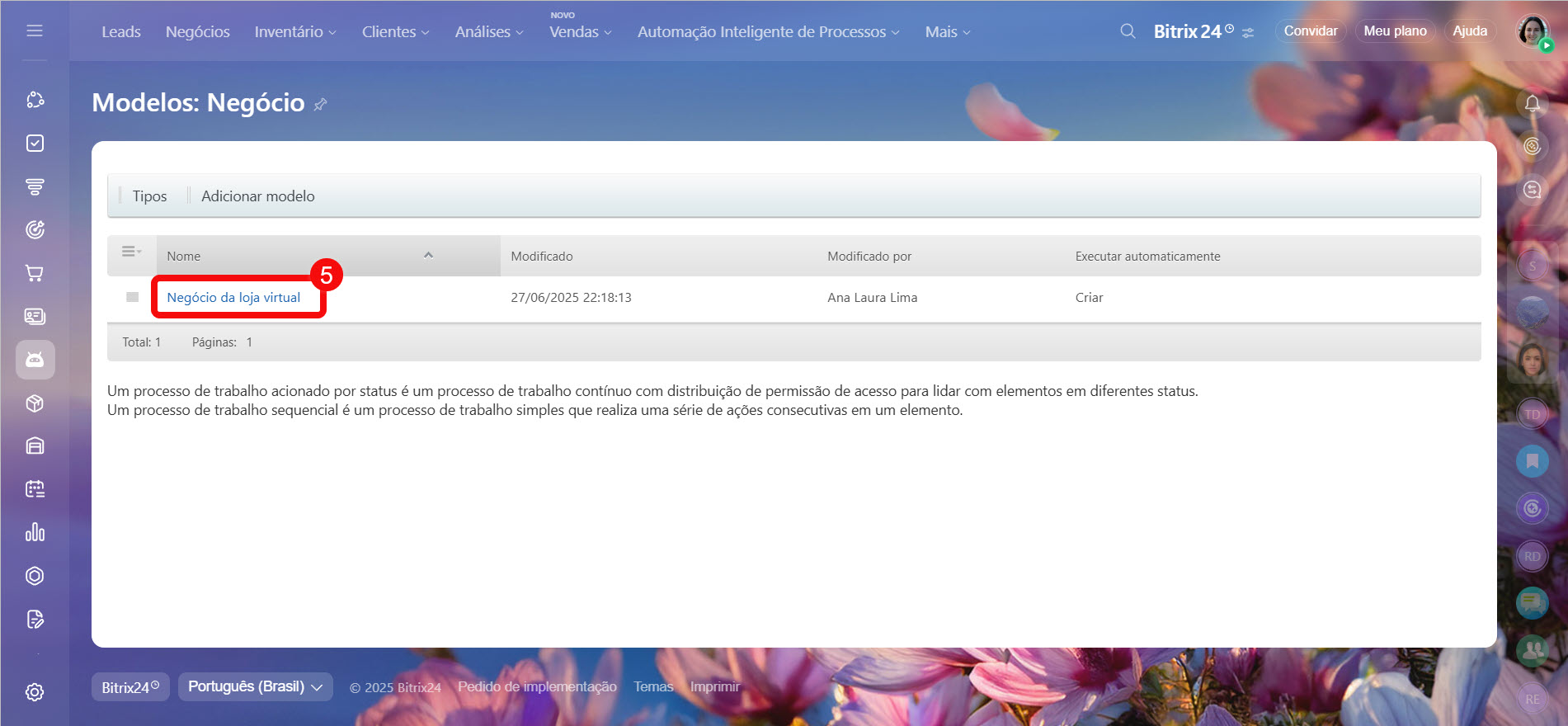Screen dimensions: 1568x726
Task: Click the 27/06/2025 22:18:13 cell
Action: click(571, 298)
